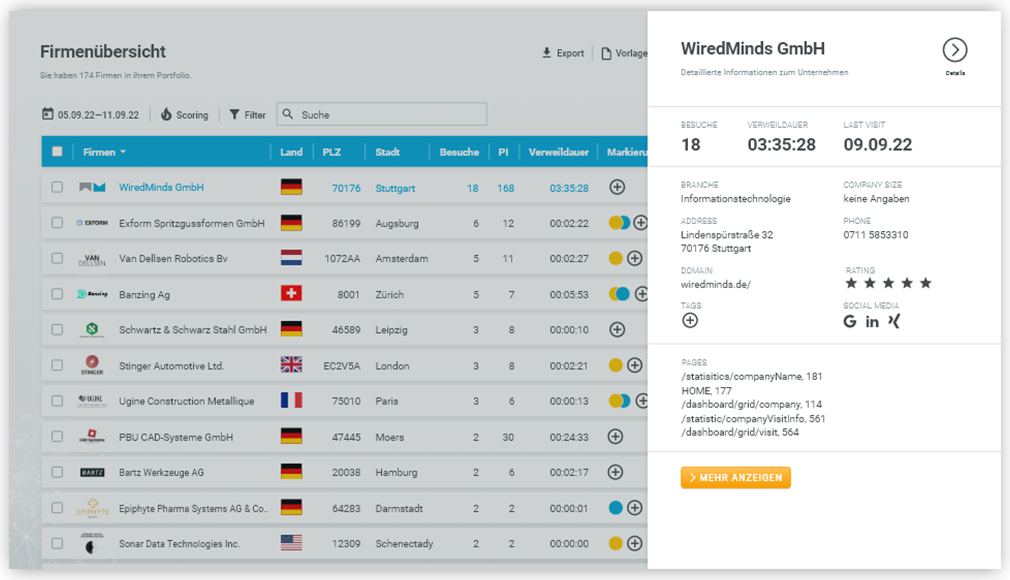This screenshot has width=1010, height=580.
Task: Add marker for Stinger Automotive Ltd. row
Action: click(634, 365)
